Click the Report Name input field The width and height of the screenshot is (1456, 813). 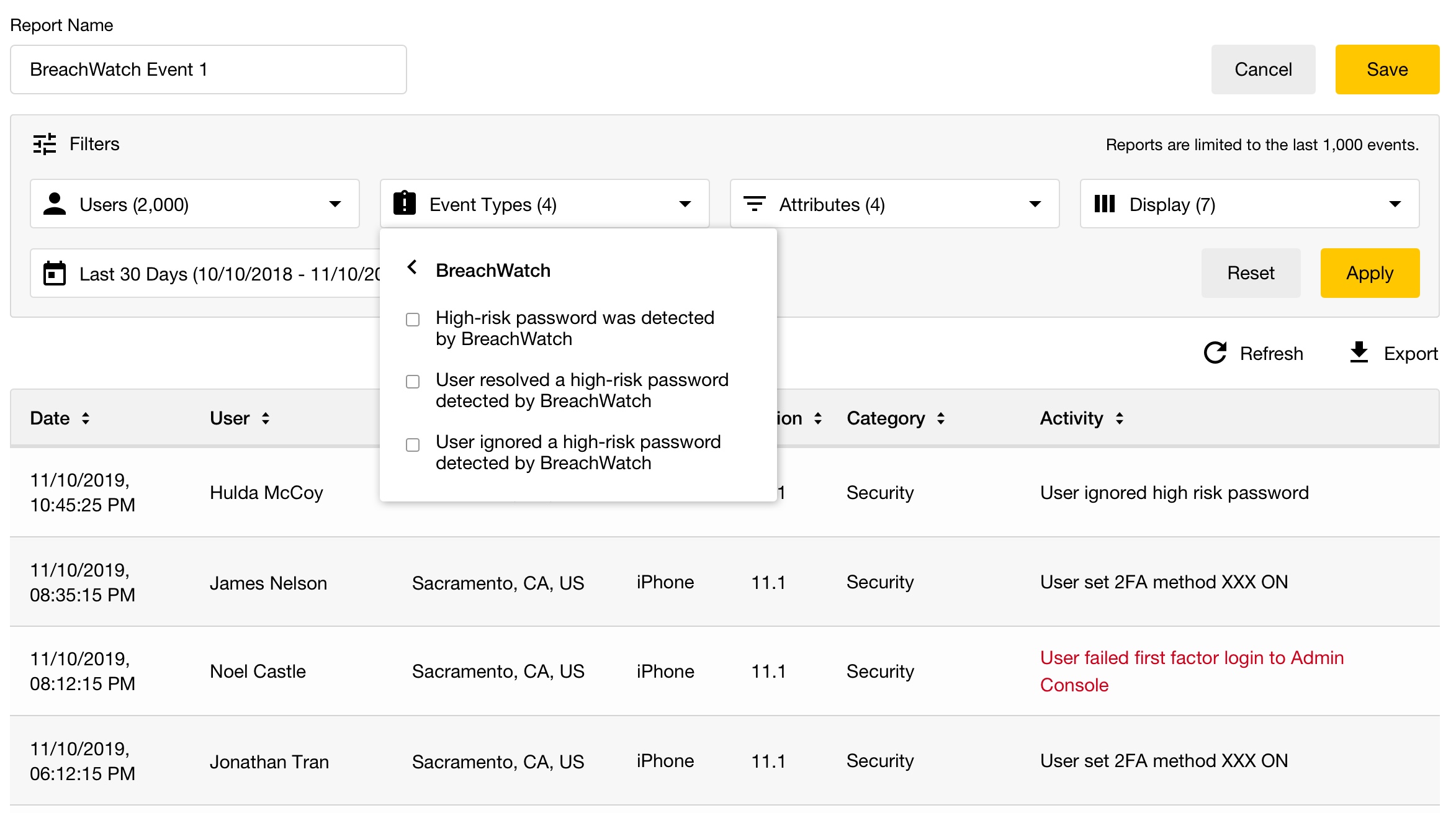209,70
